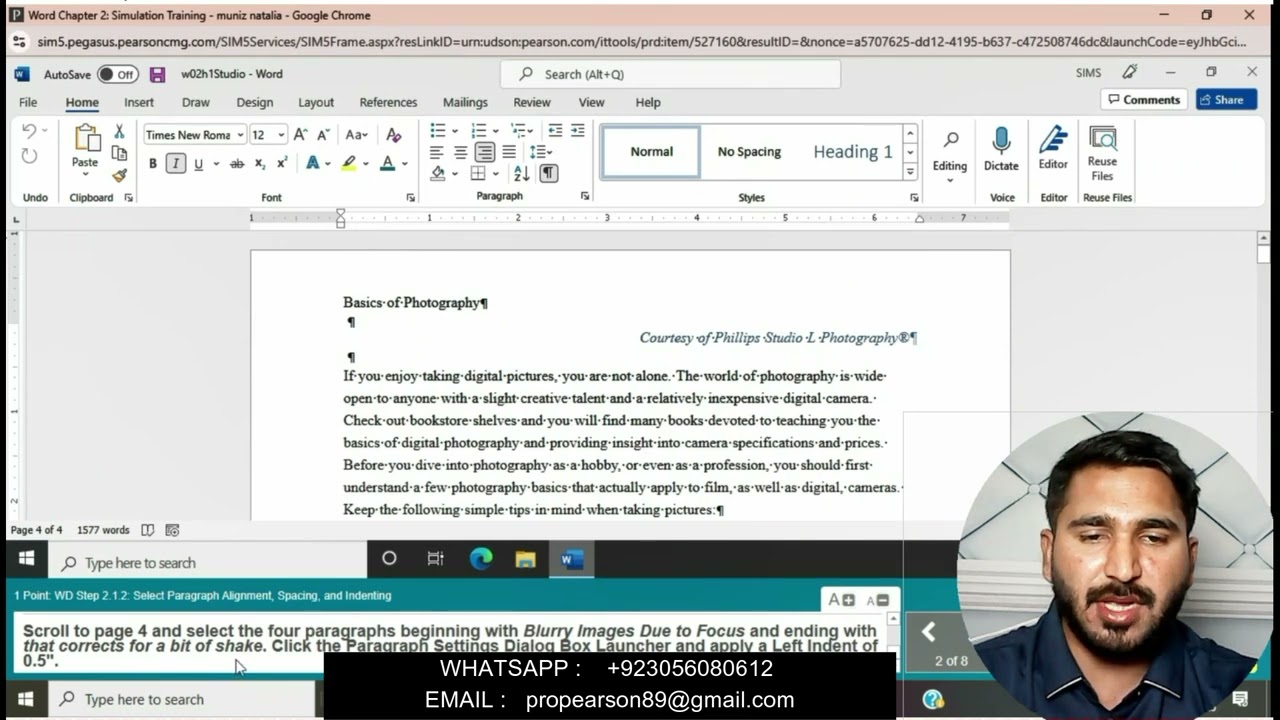The image size is (1280, 720).
Task: Open the bullets list dropdown arrow
Action: click(455, 131)
